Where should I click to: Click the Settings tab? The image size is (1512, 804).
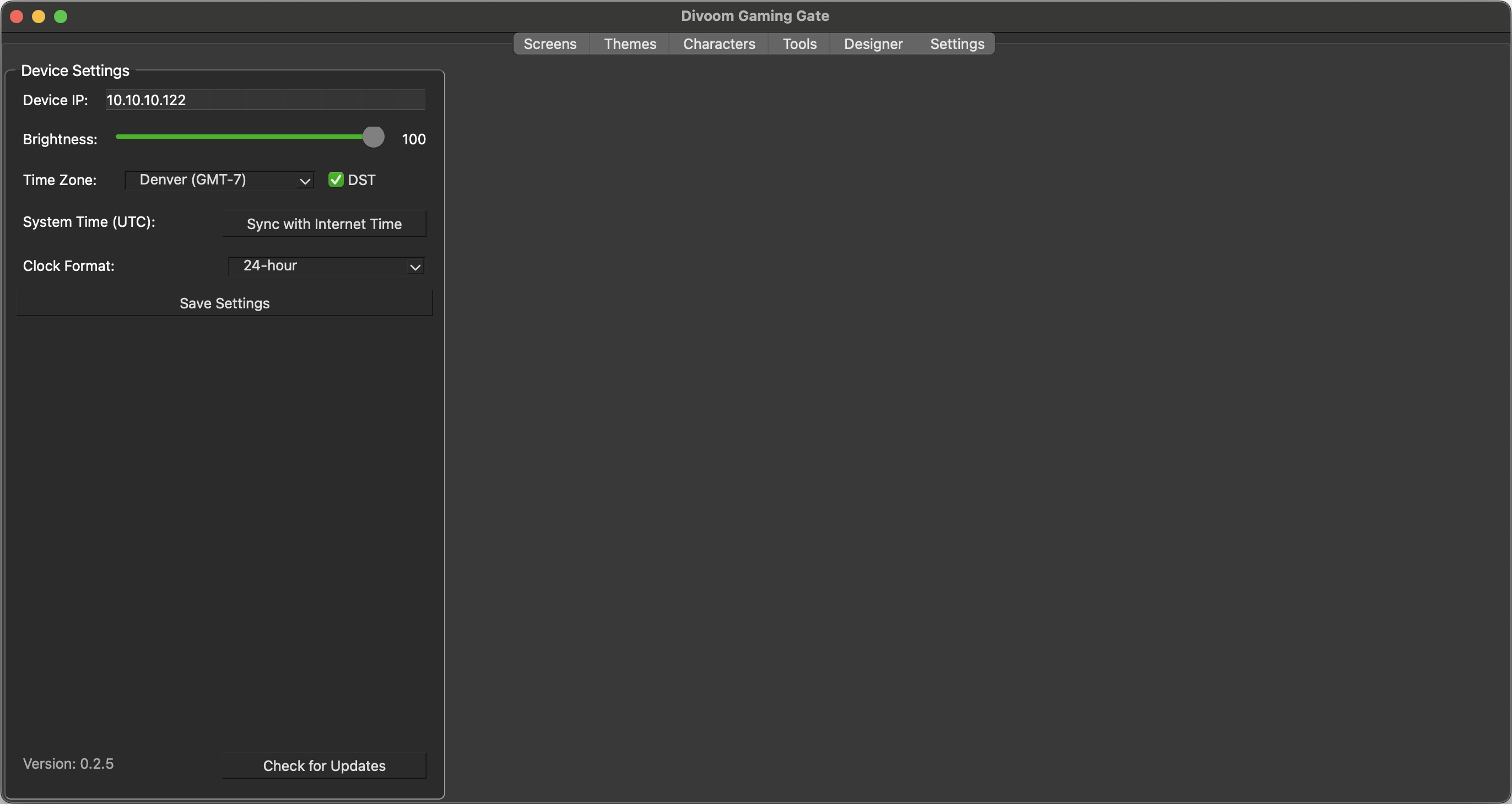click(957, 44)
